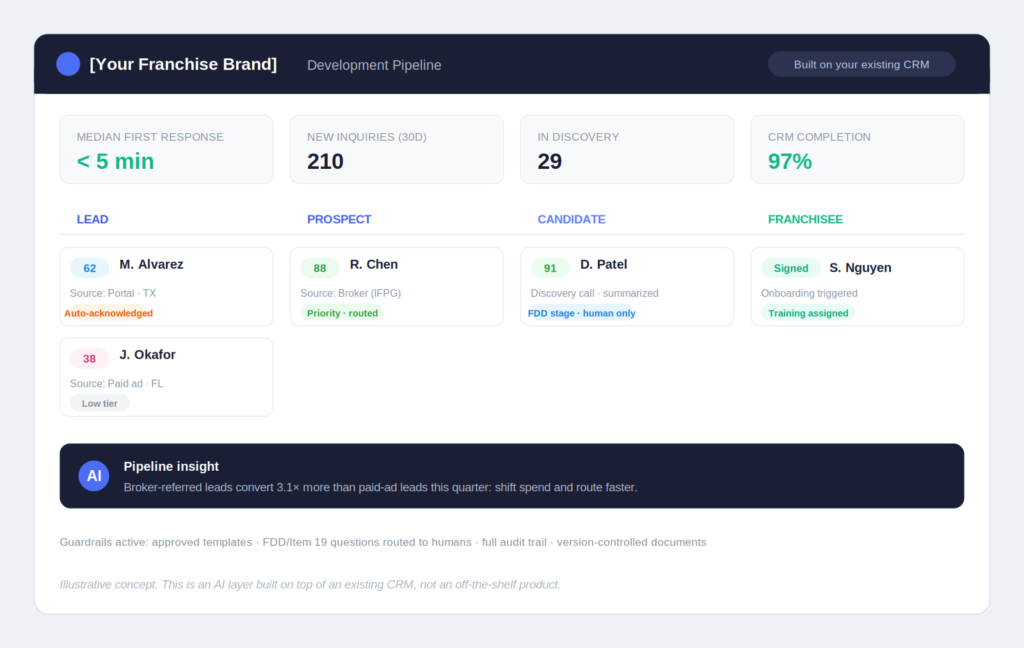1024x648 pixels.
Task: Open the S. Nguyen franchisee name
Action: tap(860, 268)
